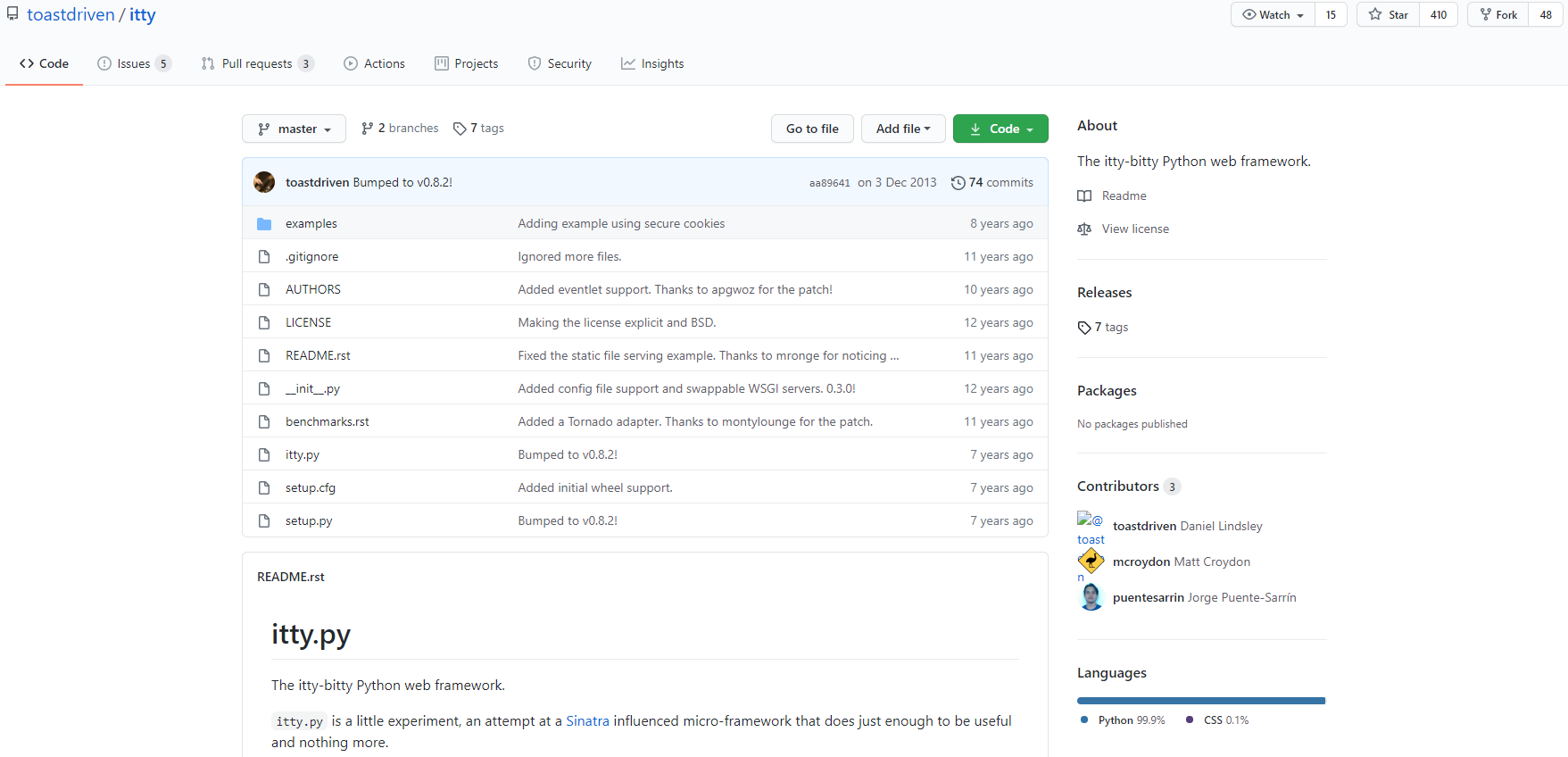Open the Packages heading link
This screenshot has height=757, width=1568.
1107,391
